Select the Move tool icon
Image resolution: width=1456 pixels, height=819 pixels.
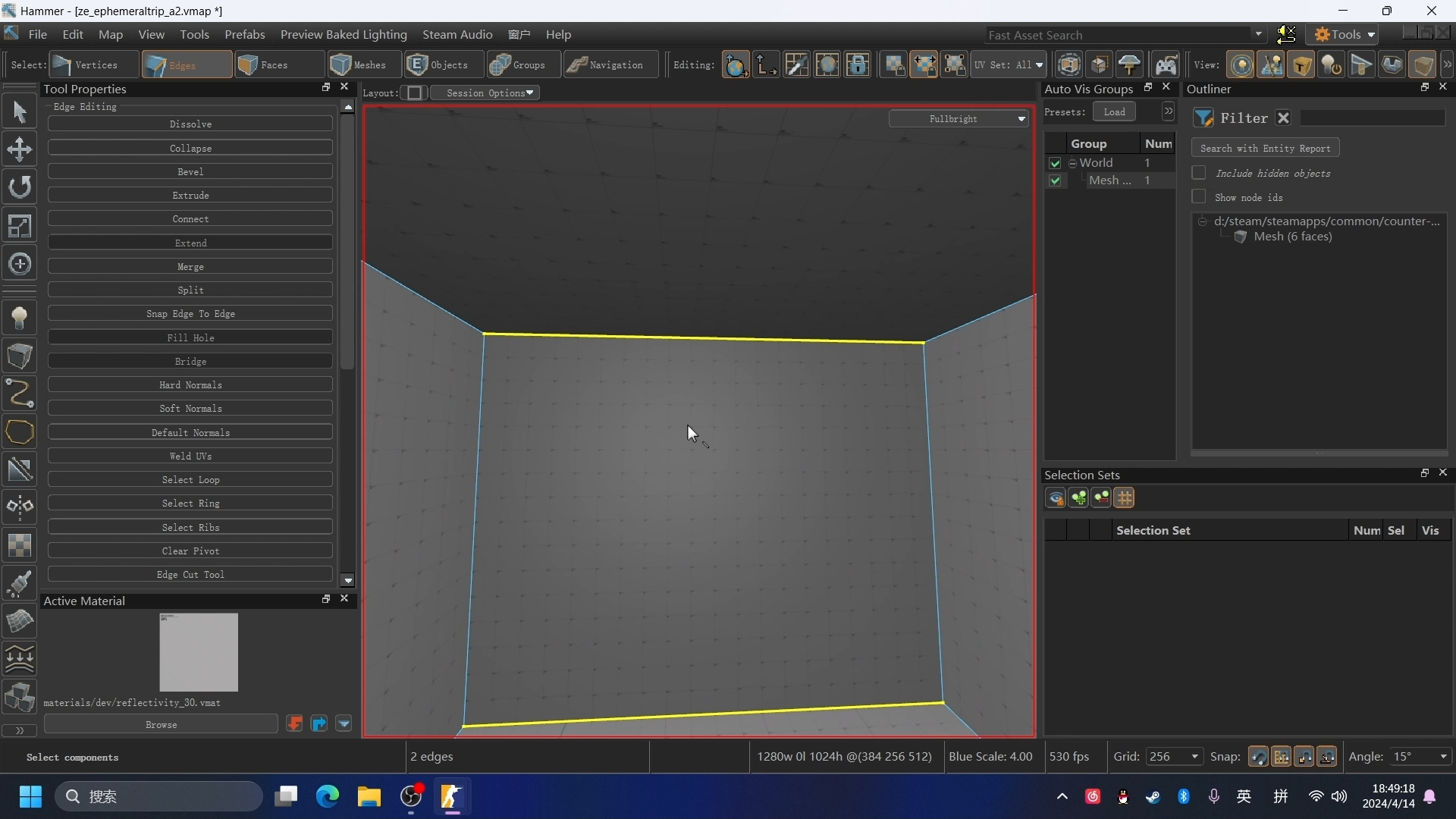tap(20, 149)
